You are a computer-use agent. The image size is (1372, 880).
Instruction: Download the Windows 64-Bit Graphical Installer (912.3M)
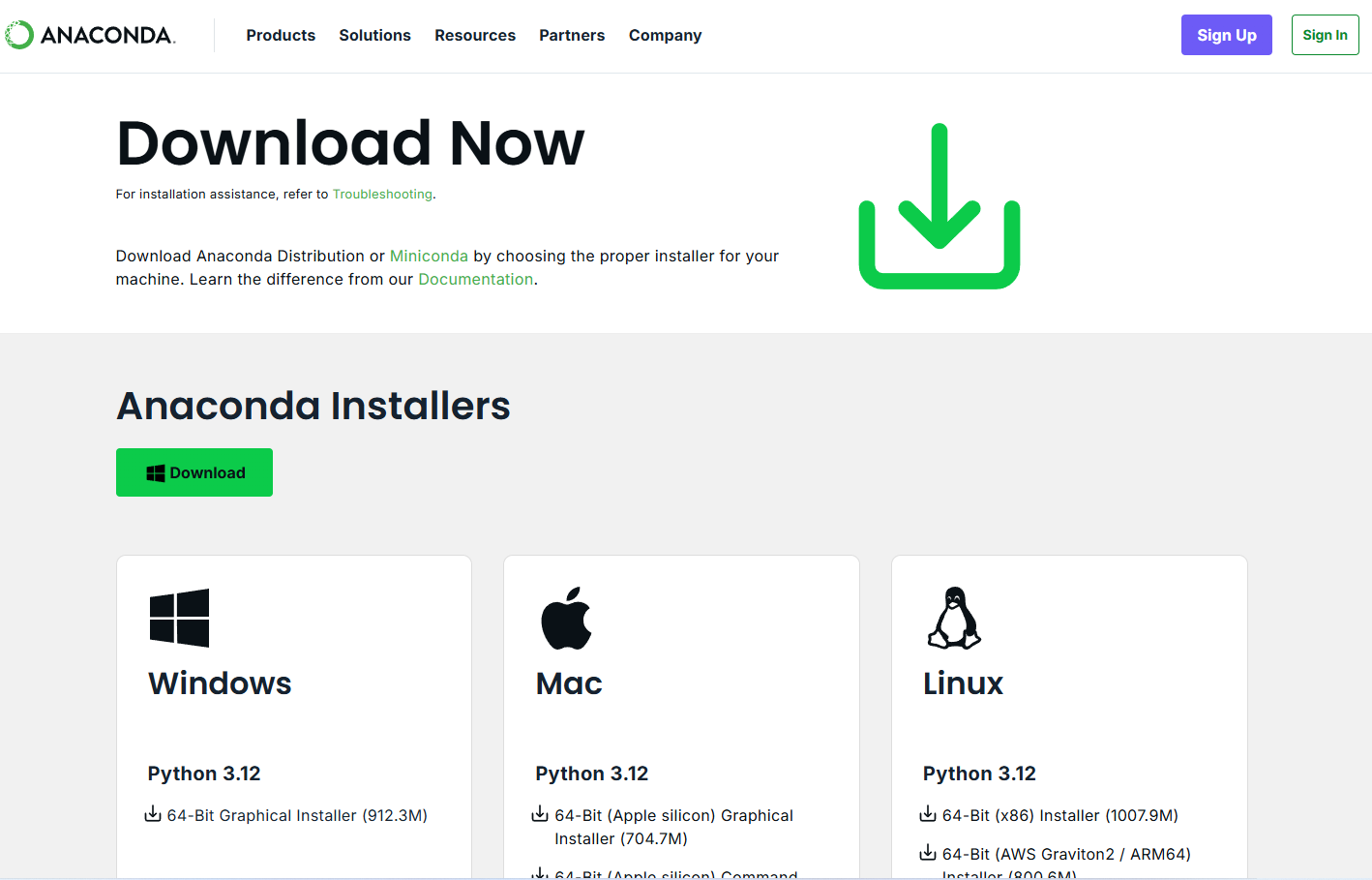[x=297, y=815]
